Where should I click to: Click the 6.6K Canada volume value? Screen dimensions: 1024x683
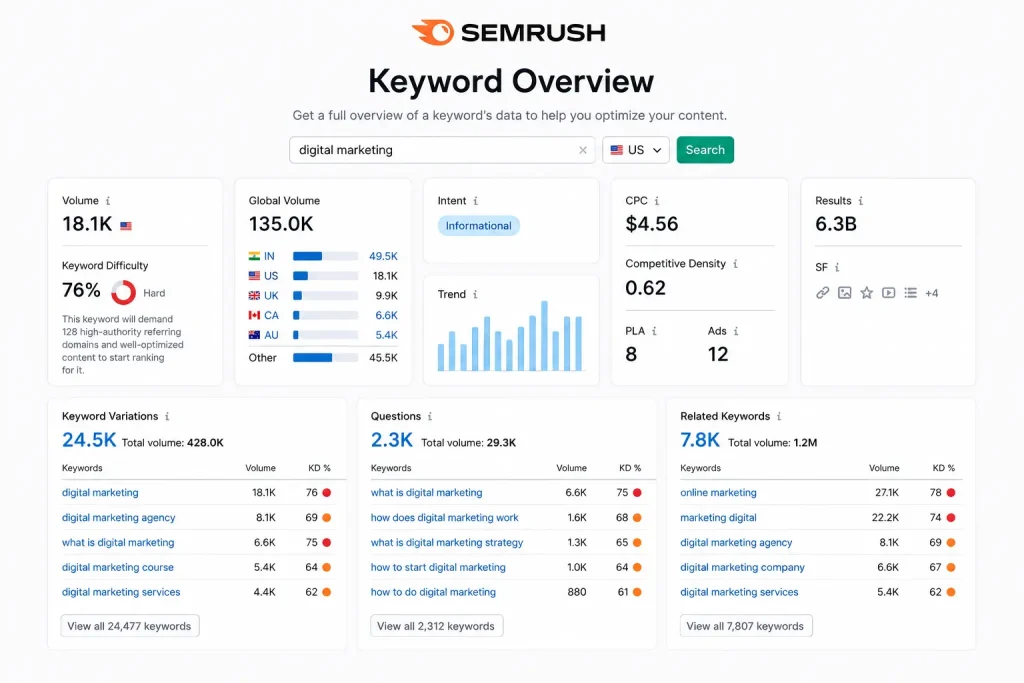click(387, 315)
